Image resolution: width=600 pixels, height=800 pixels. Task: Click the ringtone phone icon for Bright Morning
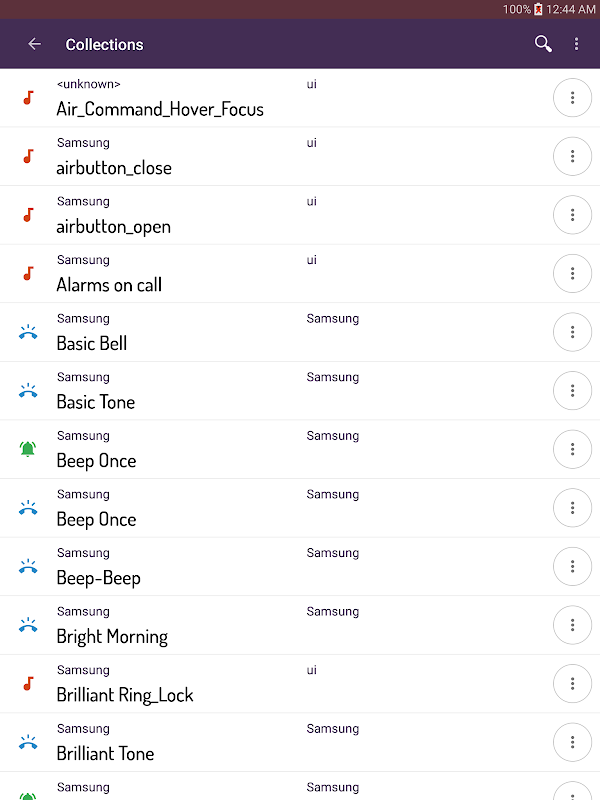[x=28, y=625]
